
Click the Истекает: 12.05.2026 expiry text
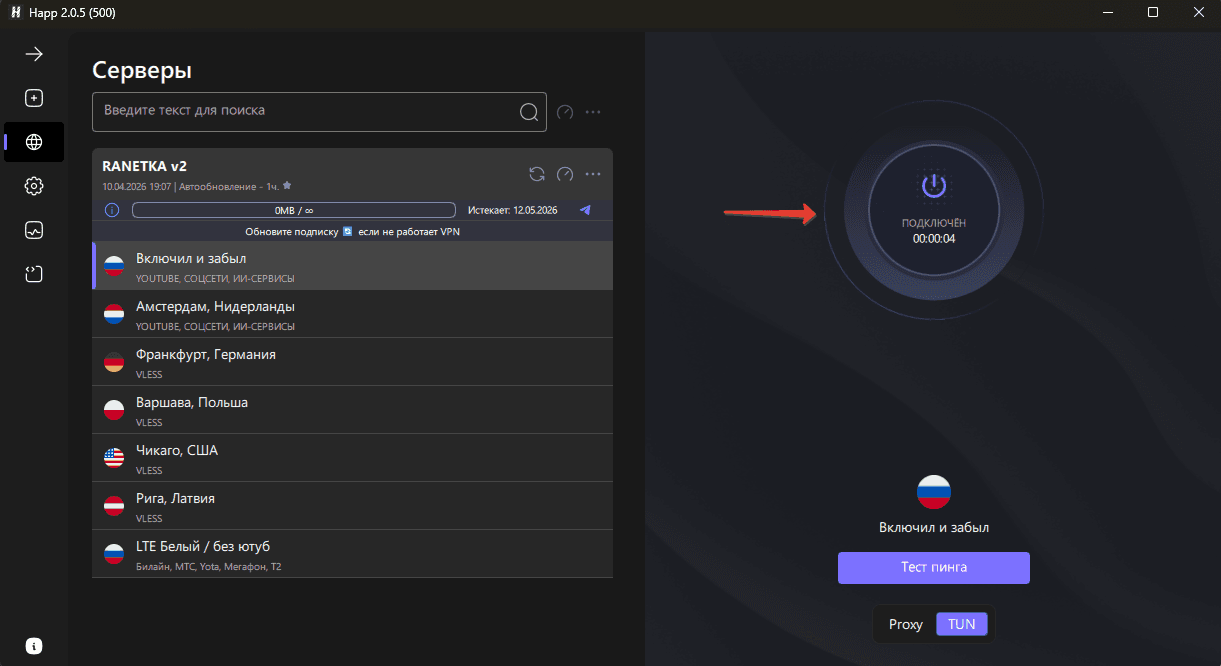pyautogui.click(x=512, y=210)
